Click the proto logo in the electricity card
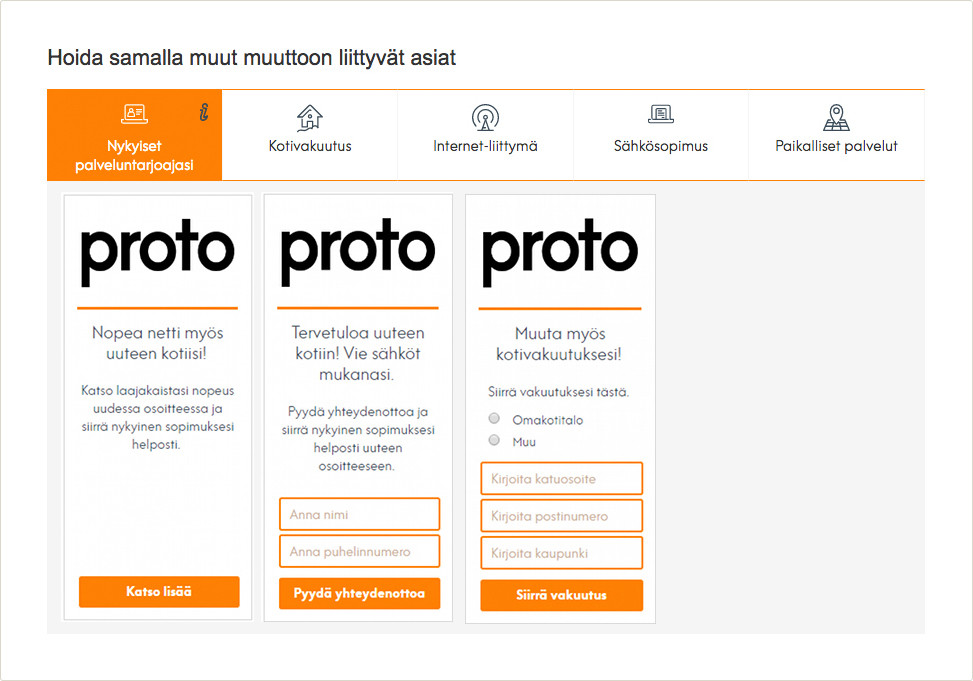Image resolution: width=973 pixels, height=681 pixels. pos(358,252)
